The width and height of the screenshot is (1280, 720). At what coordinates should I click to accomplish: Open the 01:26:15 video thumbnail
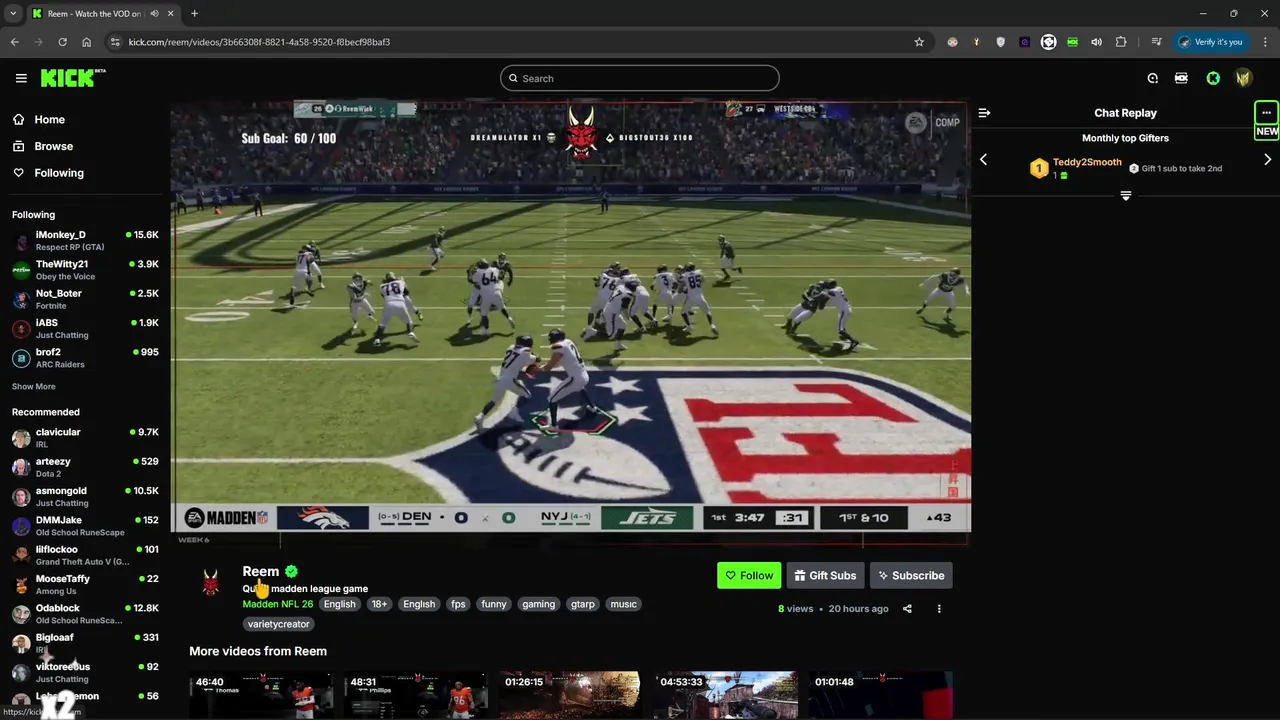point(571,695)
